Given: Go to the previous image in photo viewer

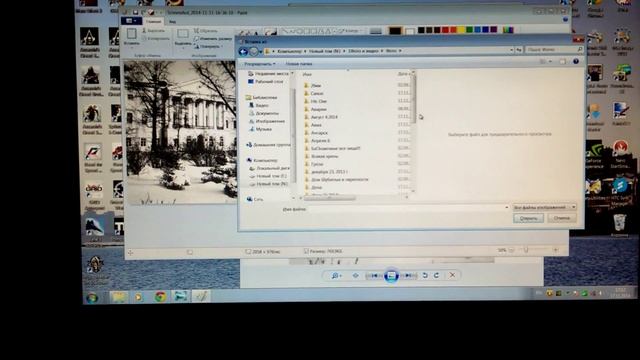Looking at the screenshot, I should 374,276.
